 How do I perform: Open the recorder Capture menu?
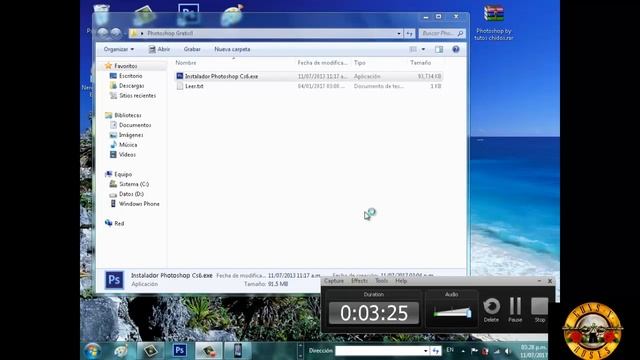[334, 281]
